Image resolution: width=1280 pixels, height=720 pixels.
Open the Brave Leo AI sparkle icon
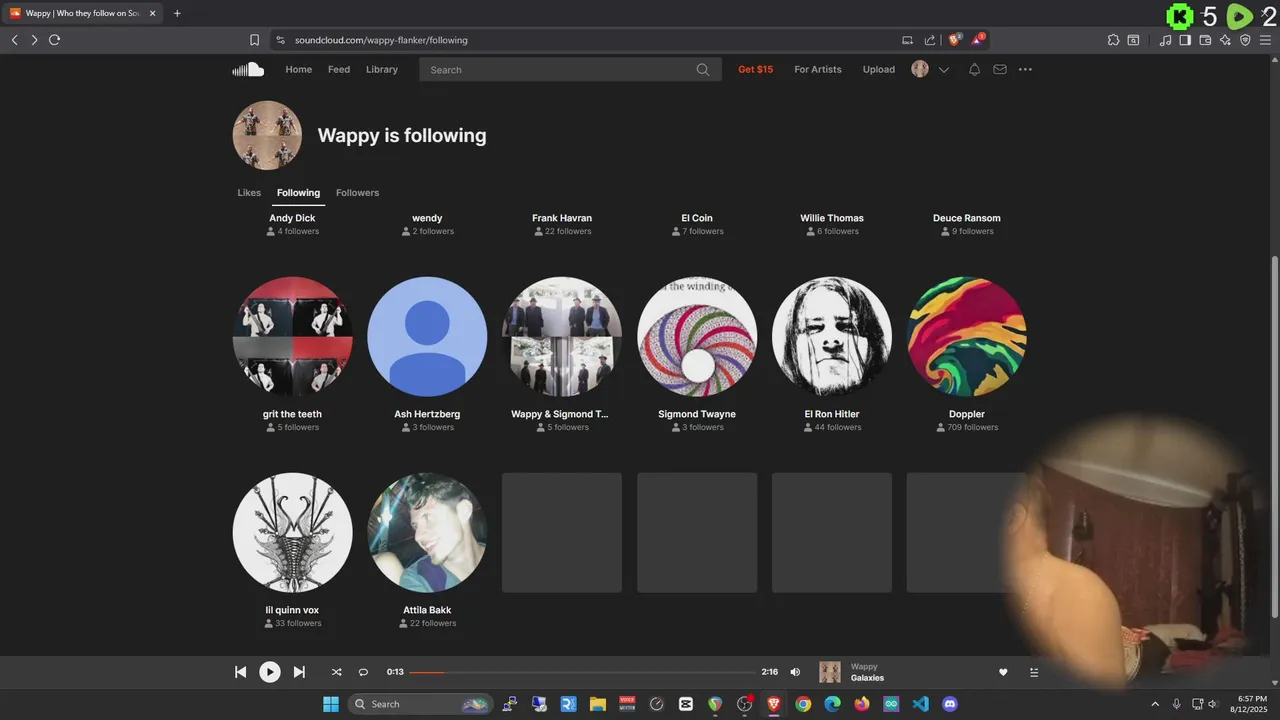(x=1225, y=40)
